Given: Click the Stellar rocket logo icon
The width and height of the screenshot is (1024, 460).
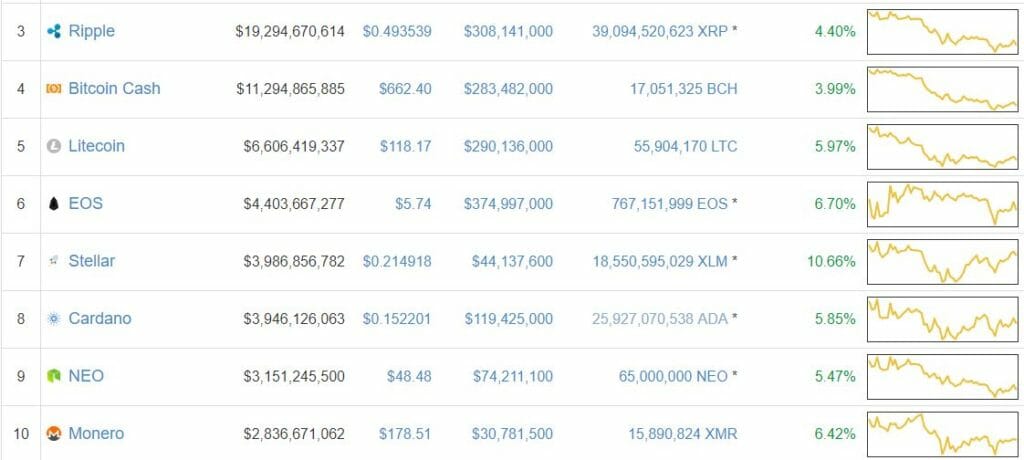Looking at the screenshot, I should tap(54, 261).
